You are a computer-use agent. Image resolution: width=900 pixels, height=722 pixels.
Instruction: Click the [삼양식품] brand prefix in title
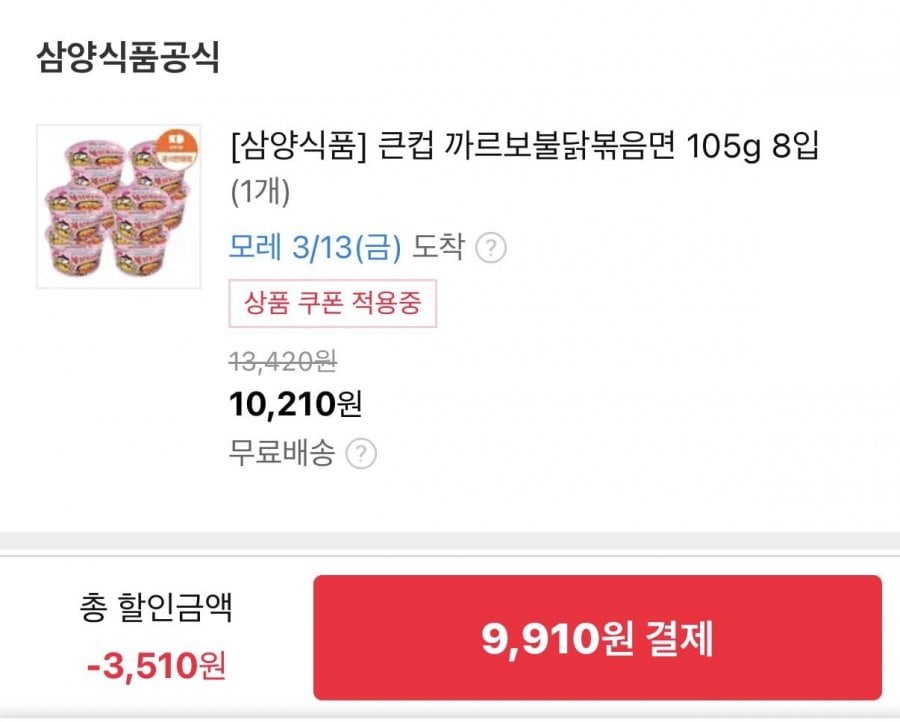299,148
